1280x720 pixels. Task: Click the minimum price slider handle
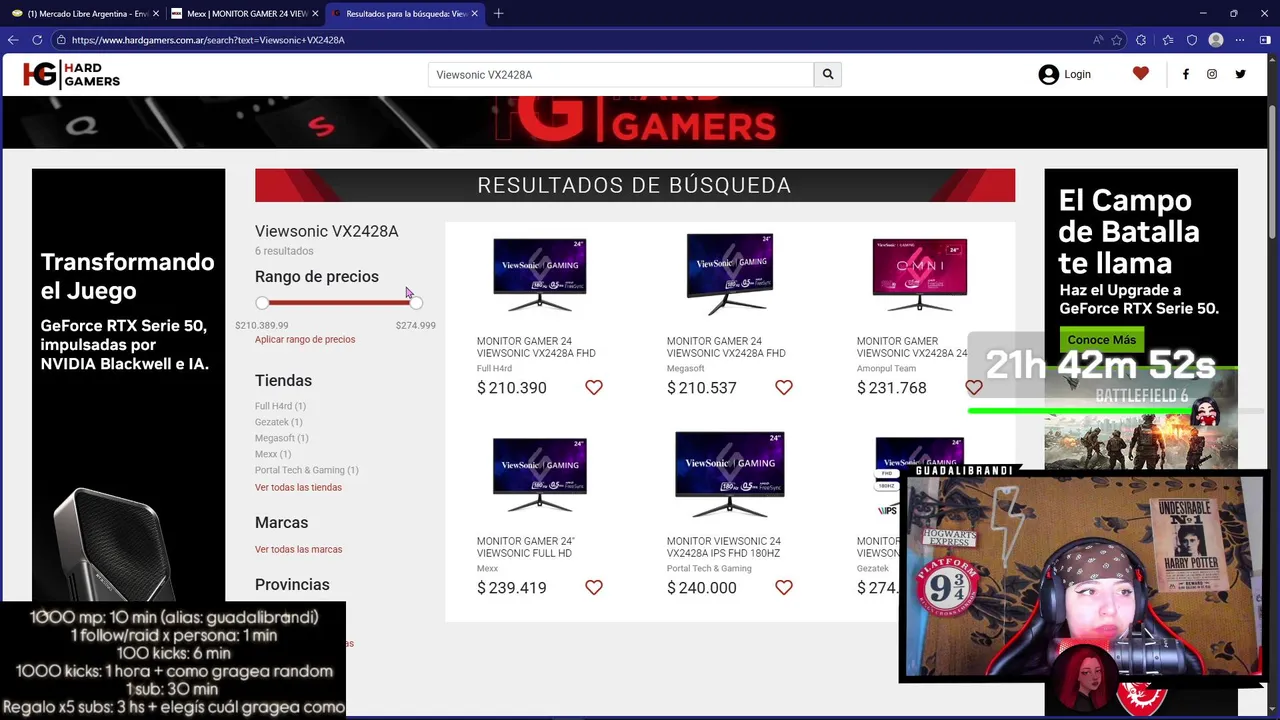[x=262, y=303]
